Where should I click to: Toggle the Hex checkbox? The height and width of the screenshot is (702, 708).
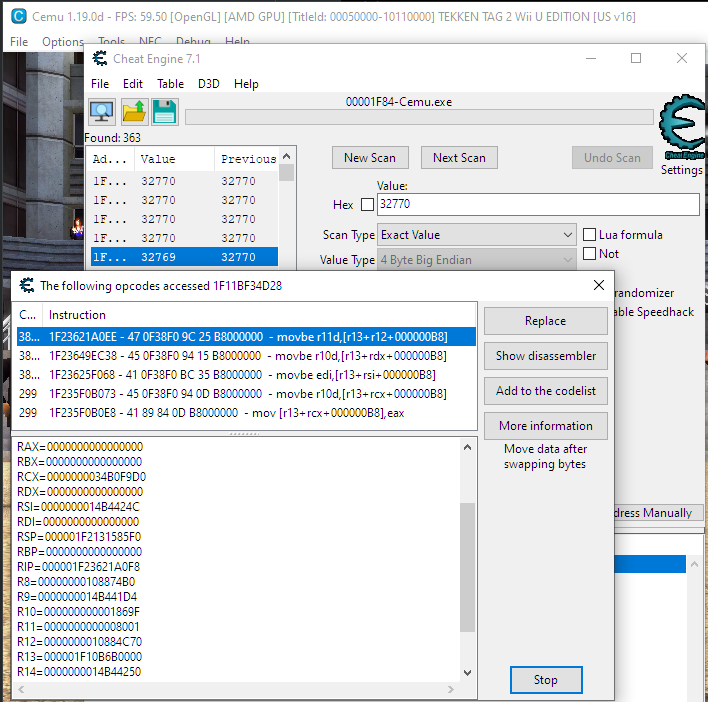pos(368,205)
